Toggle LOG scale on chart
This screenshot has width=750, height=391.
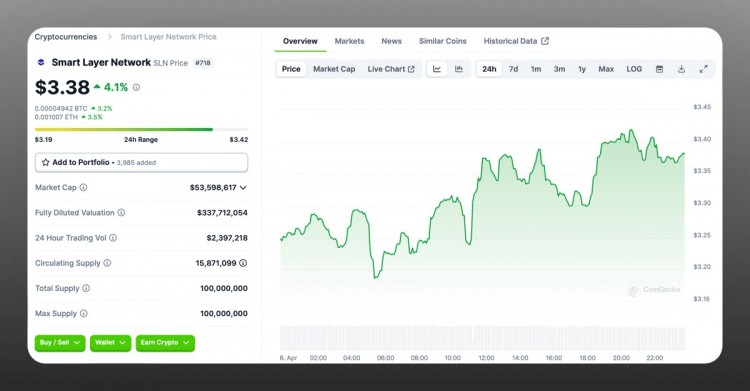(x=634, y=69)
